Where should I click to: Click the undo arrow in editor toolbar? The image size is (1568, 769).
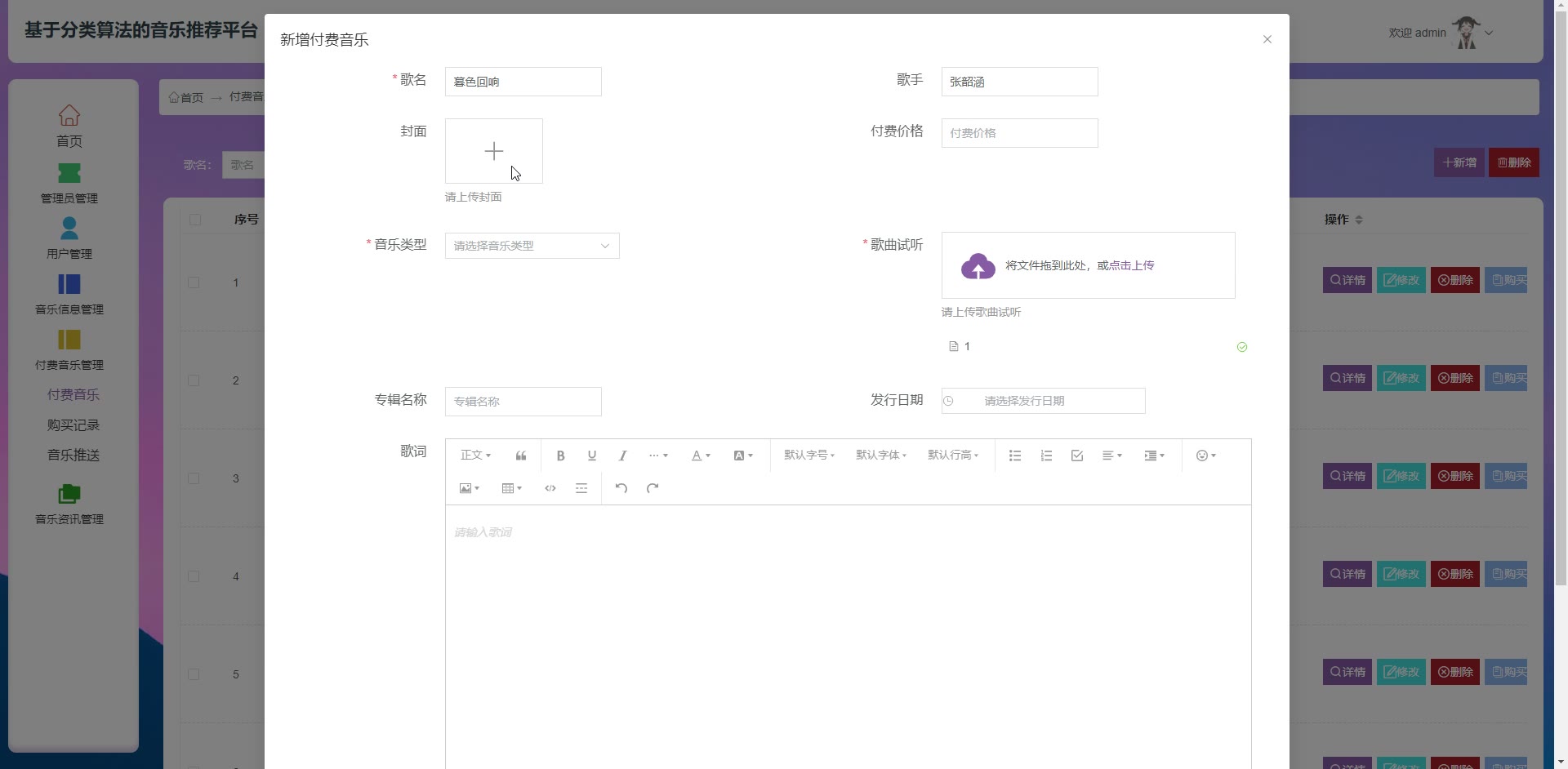(x=621, y=488)
